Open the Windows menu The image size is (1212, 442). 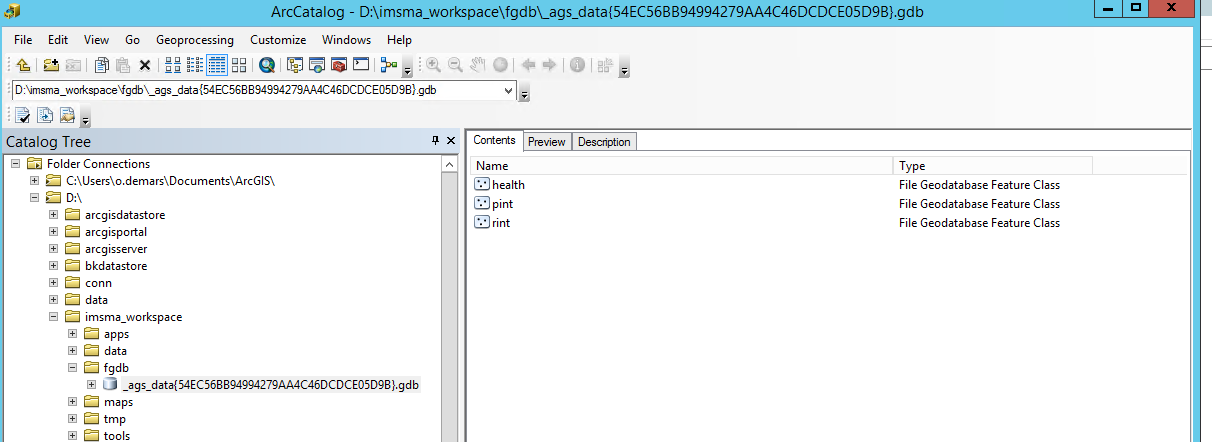coord(346,40)
